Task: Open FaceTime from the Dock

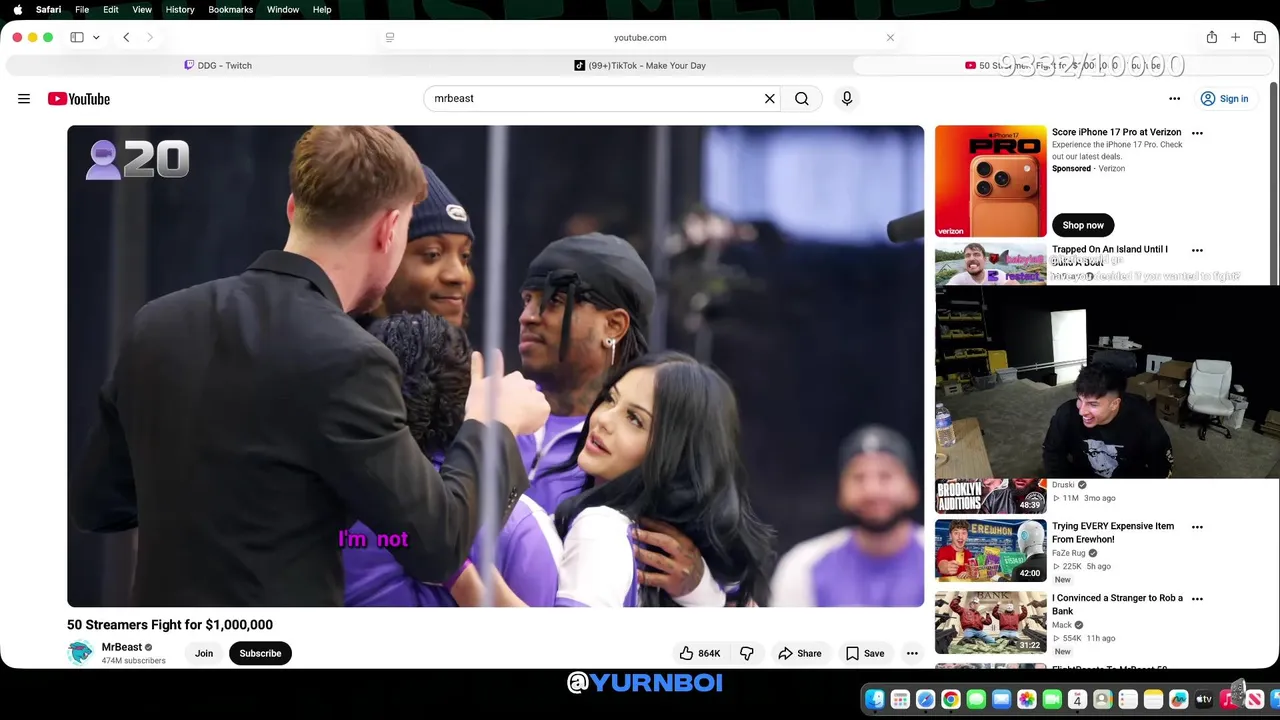Action: coord(1052,699)
